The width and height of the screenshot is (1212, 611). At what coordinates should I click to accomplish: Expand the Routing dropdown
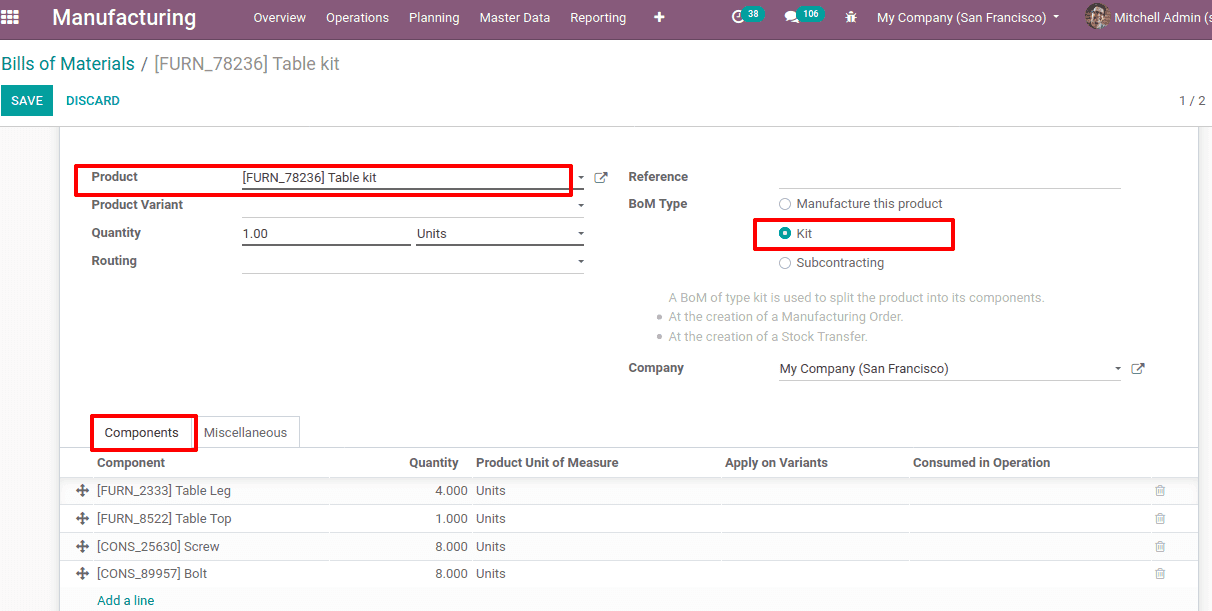pos(581,262)
